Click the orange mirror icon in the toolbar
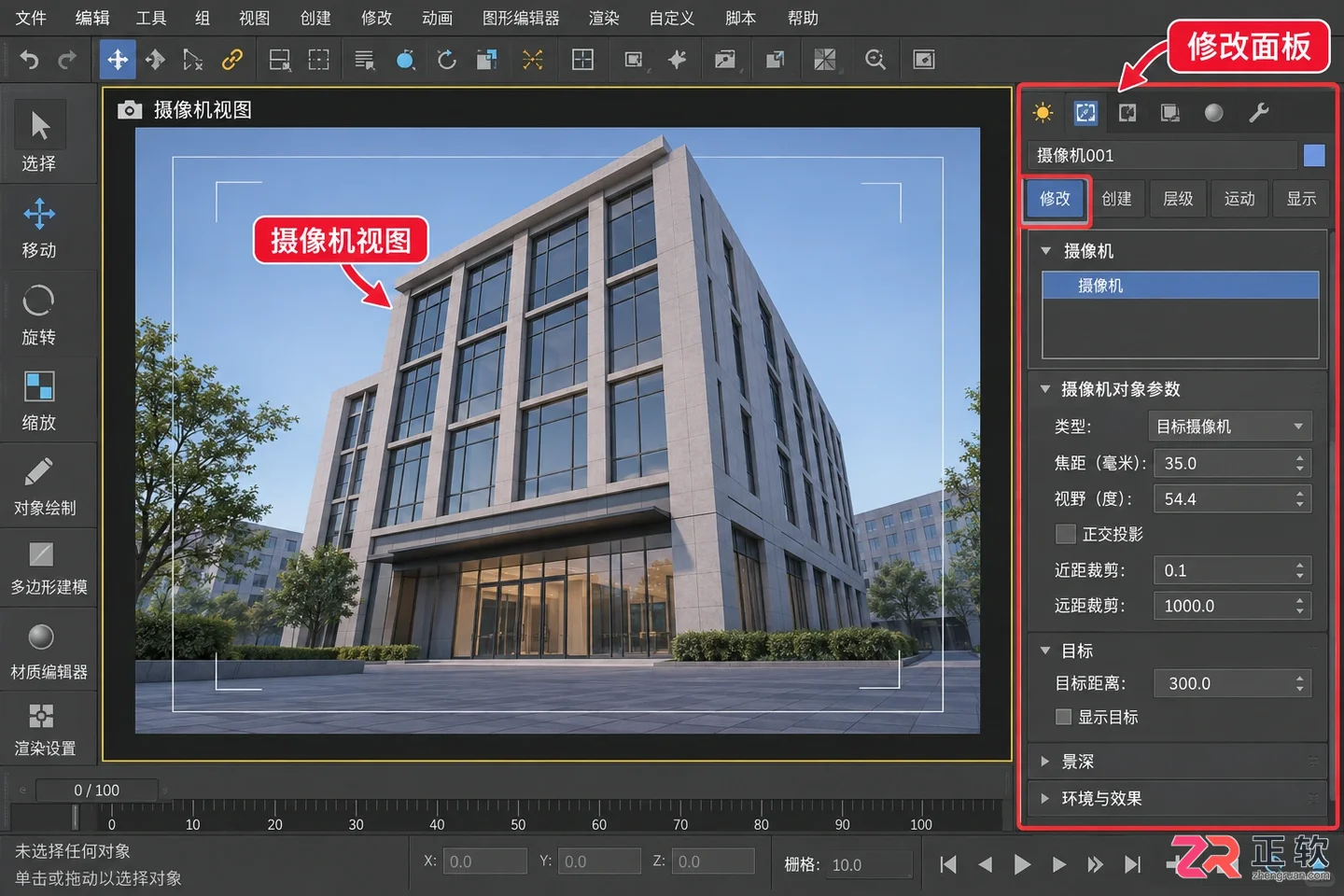Image resolution: width=1344 pixels, height=896 pixels. click(x=533, y=61)
